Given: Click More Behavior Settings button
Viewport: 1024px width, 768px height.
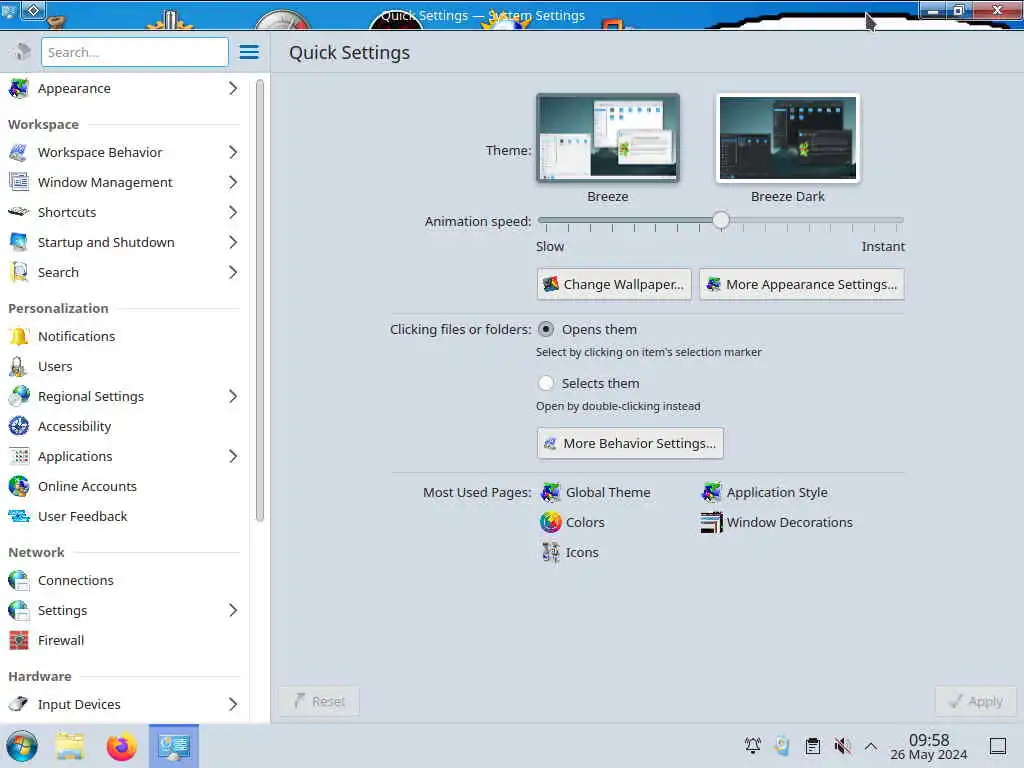Looking at the screenshot, I should 630,443.
